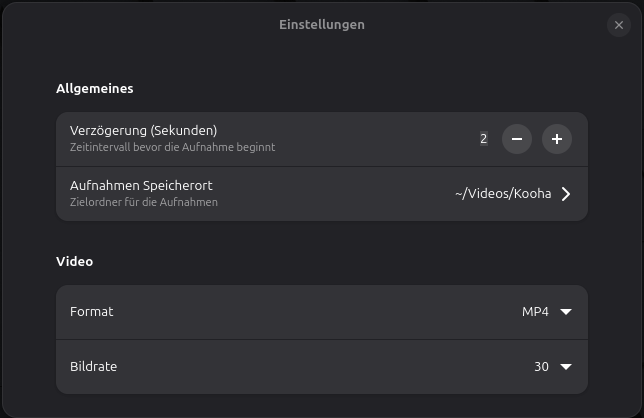Click the MP4 format value

(535, 312)
